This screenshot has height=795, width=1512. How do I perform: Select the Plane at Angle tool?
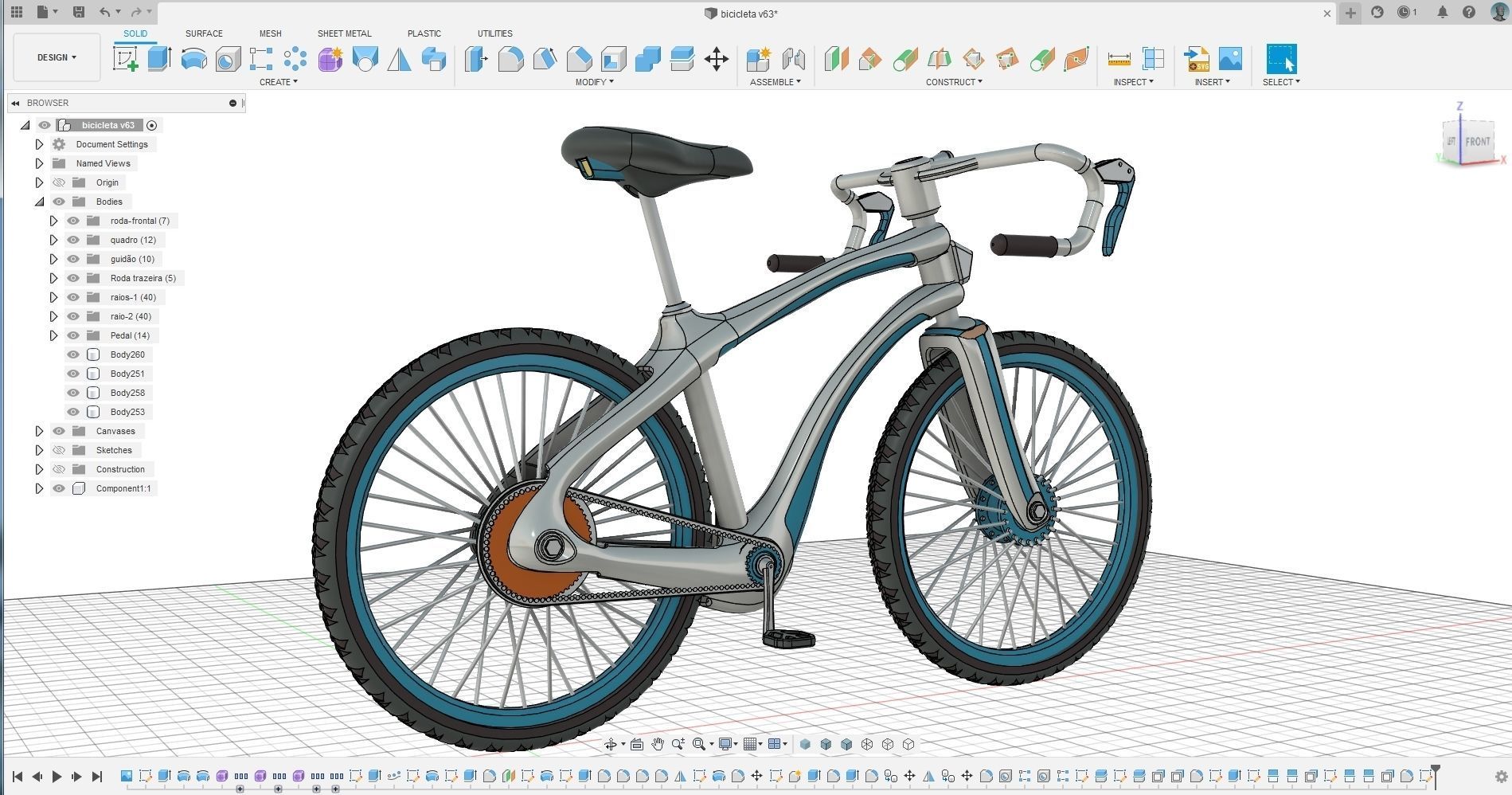(870, 59)
